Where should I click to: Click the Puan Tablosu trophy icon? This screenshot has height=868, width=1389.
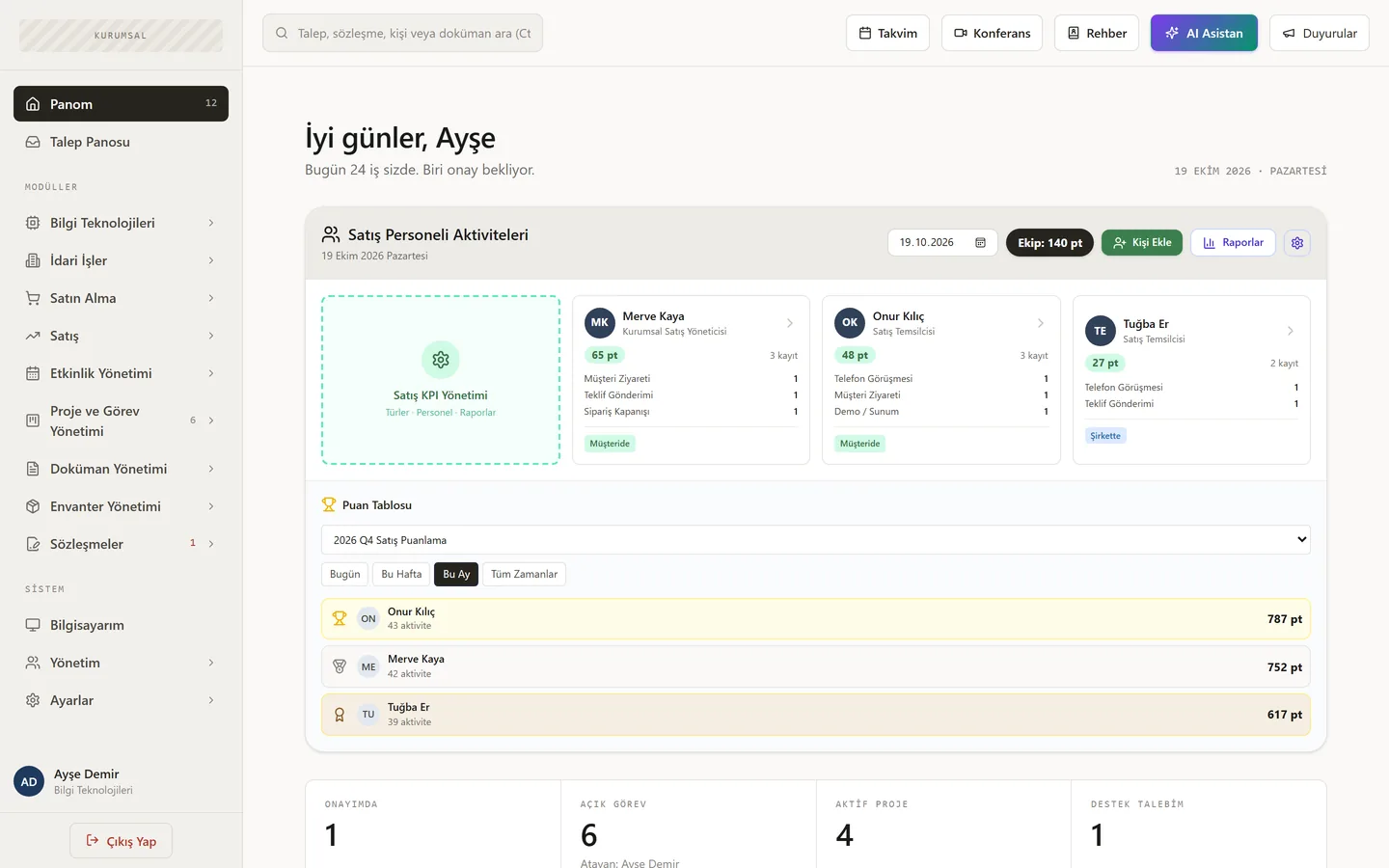(329, 504)
